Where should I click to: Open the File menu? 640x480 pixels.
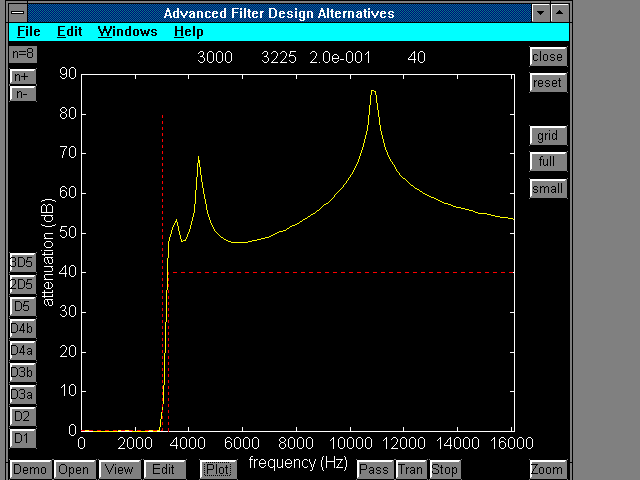pyautogui.click(x=29, y=31)
